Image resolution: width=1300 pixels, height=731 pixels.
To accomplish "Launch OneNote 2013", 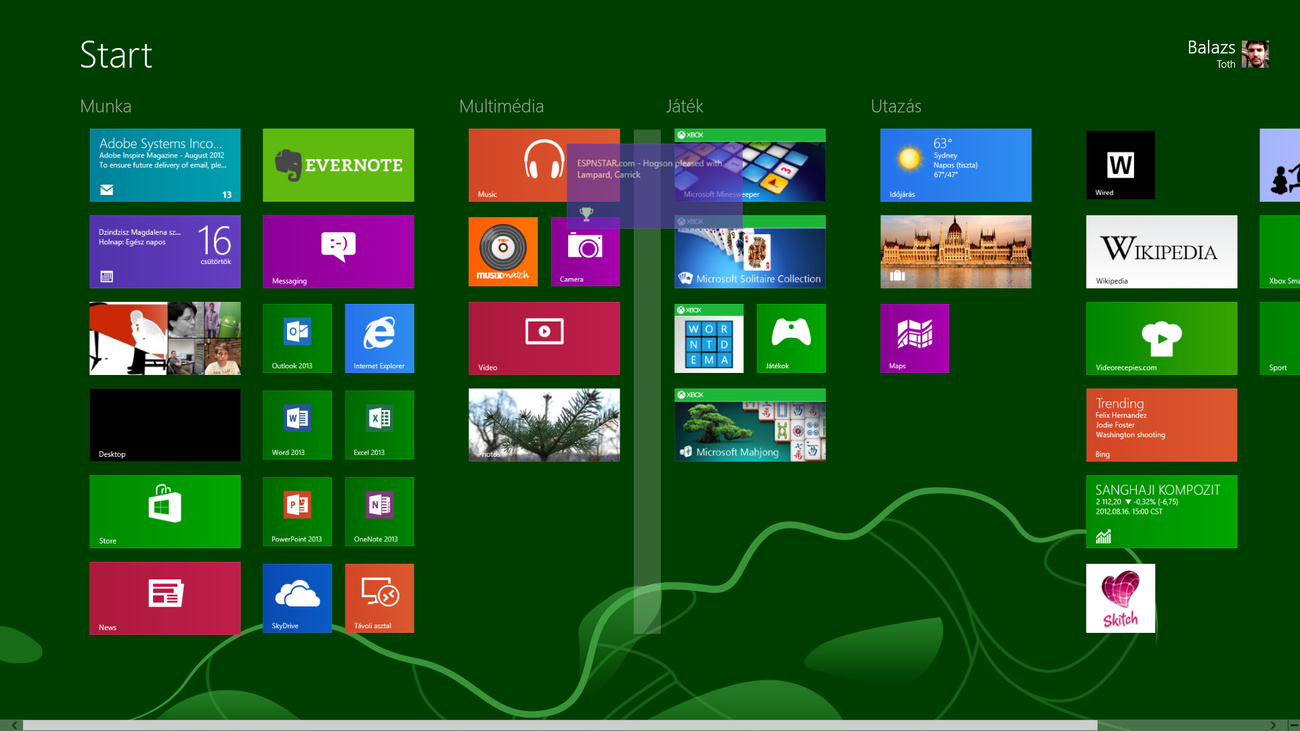I will click(x=379, y=512).
